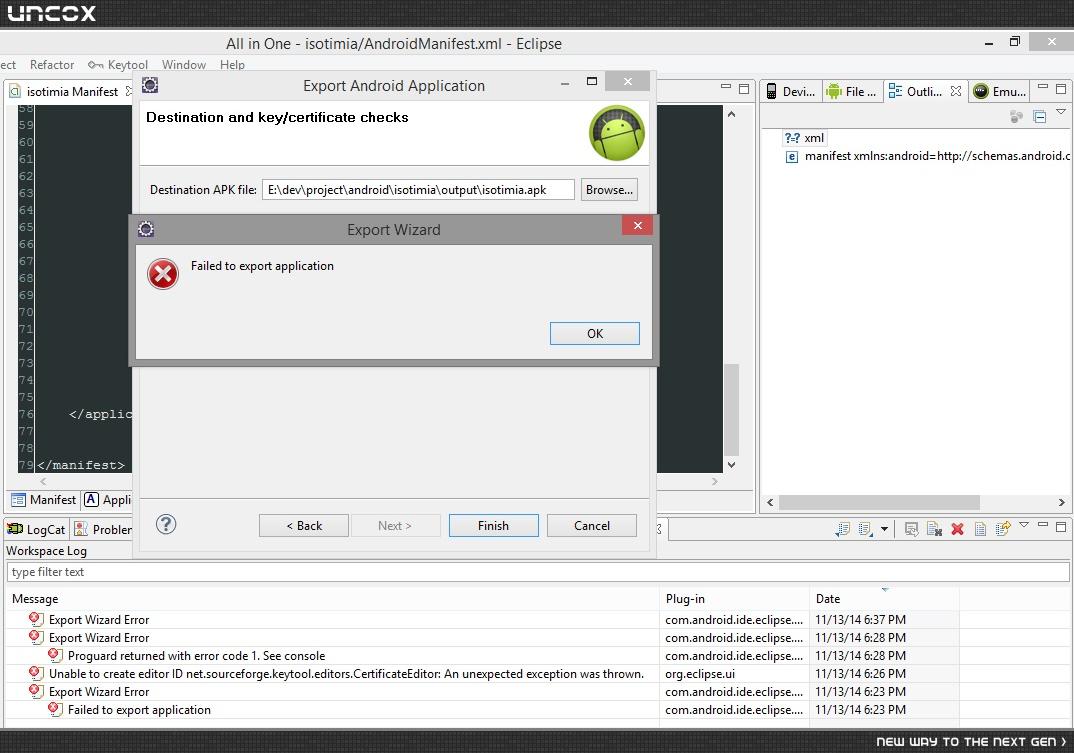The image size is (1074, 753).
Task: Select the xml node in the Outline tree
Action: coord(805,138)
